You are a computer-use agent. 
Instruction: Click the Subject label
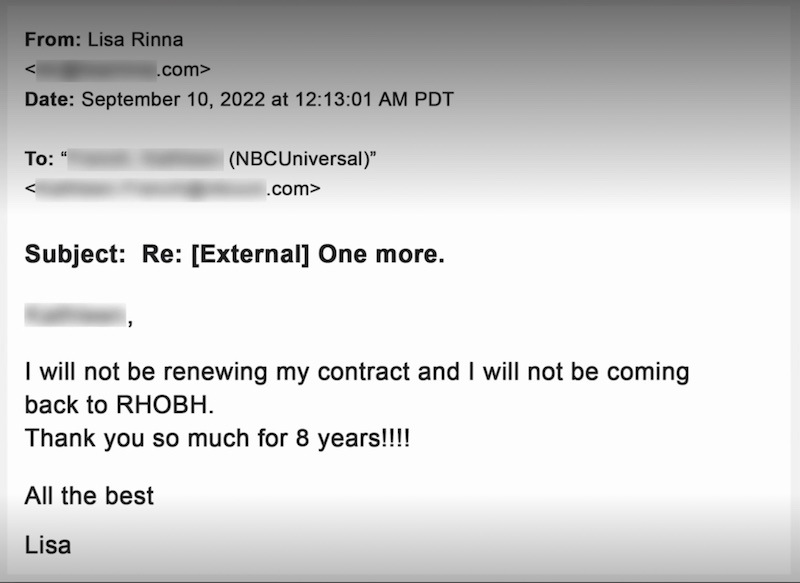click(75, 255)
